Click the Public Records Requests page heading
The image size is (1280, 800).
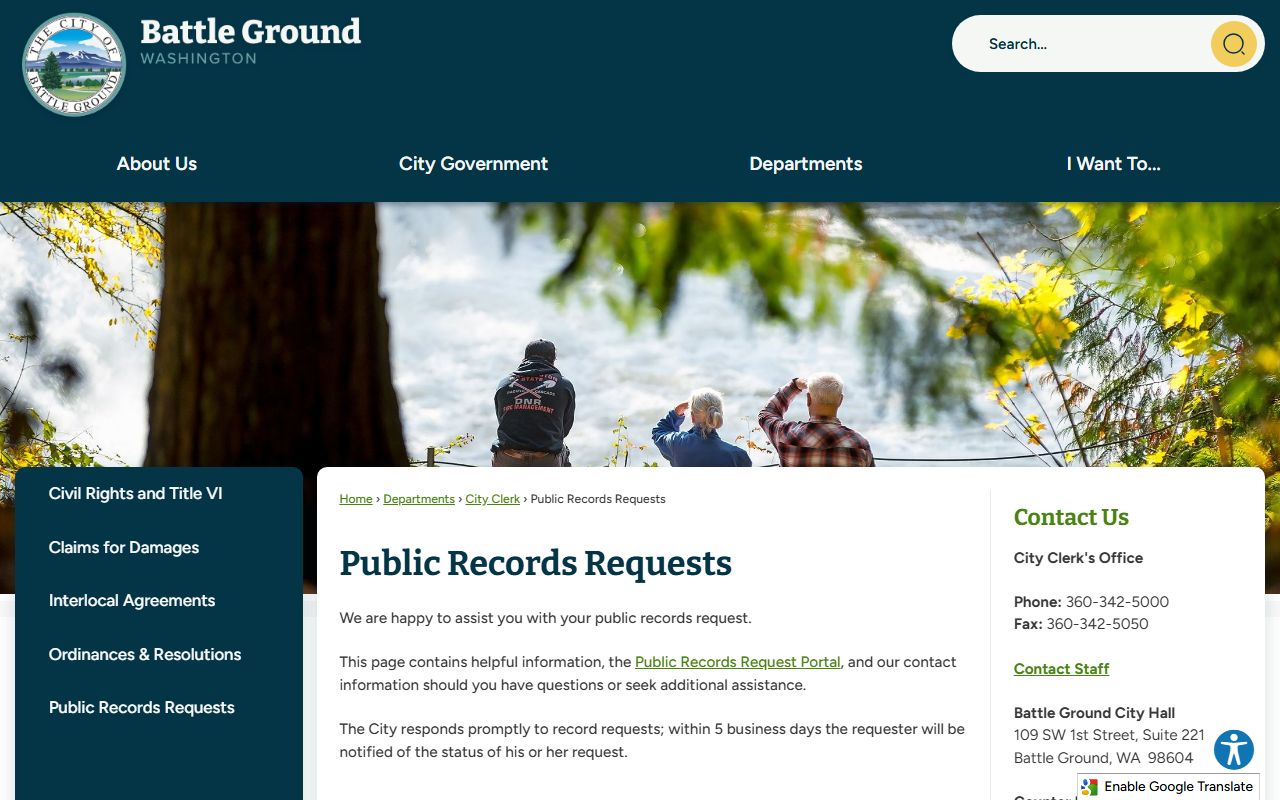point(536,563)
